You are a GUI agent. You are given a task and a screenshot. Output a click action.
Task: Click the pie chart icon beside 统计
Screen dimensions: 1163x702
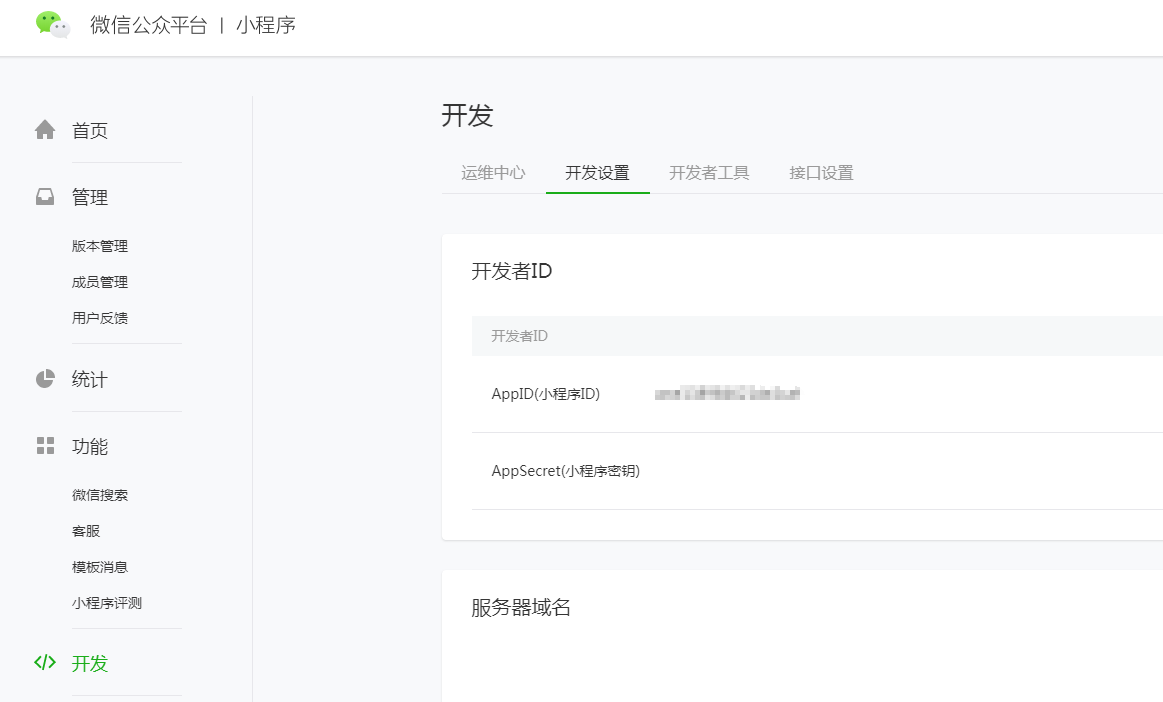tap(45, 379)
